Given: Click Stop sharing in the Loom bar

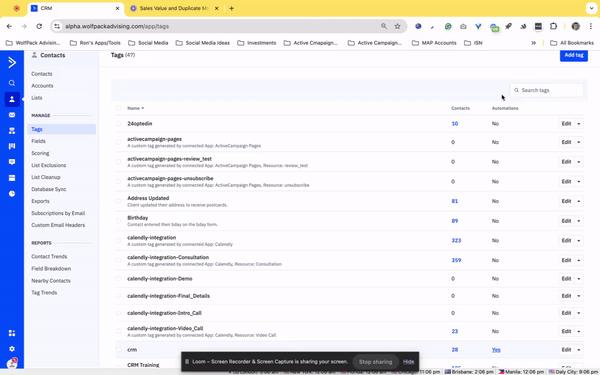Looking at the screenshot, I should (x=375, y=362).
